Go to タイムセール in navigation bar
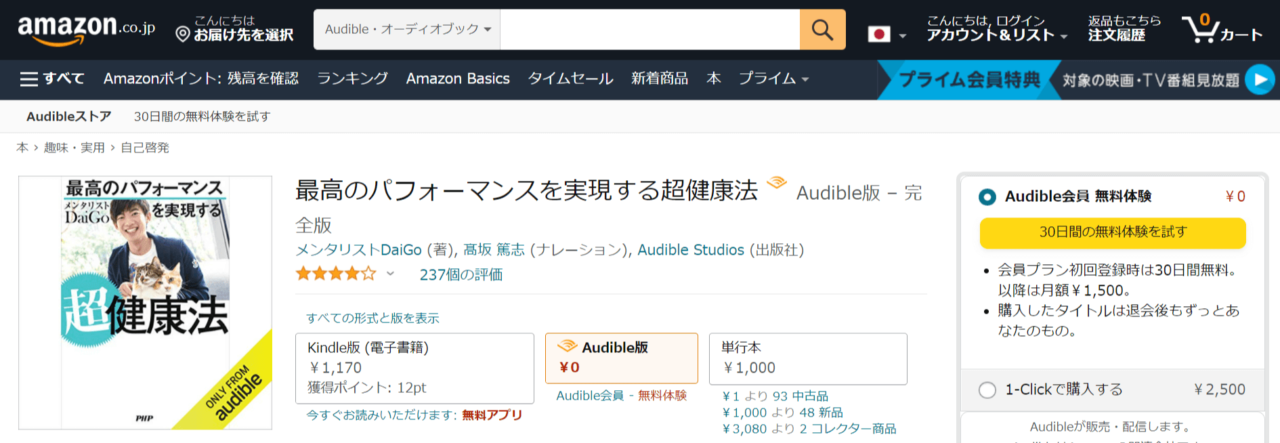 [x=570, y=79]
